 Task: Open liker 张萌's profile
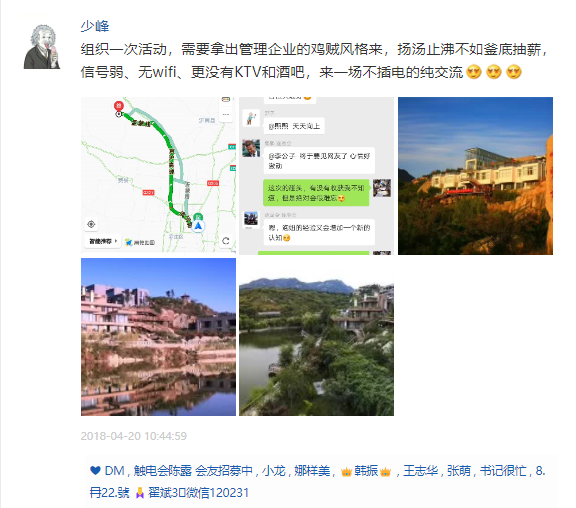pos(459,471)
